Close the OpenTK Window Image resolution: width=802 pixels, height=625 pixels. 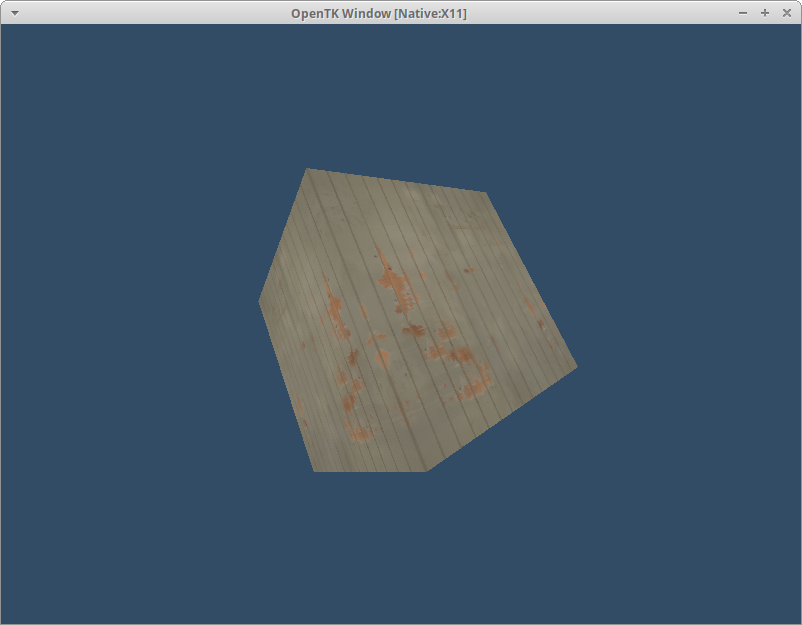tap(787, 13)
